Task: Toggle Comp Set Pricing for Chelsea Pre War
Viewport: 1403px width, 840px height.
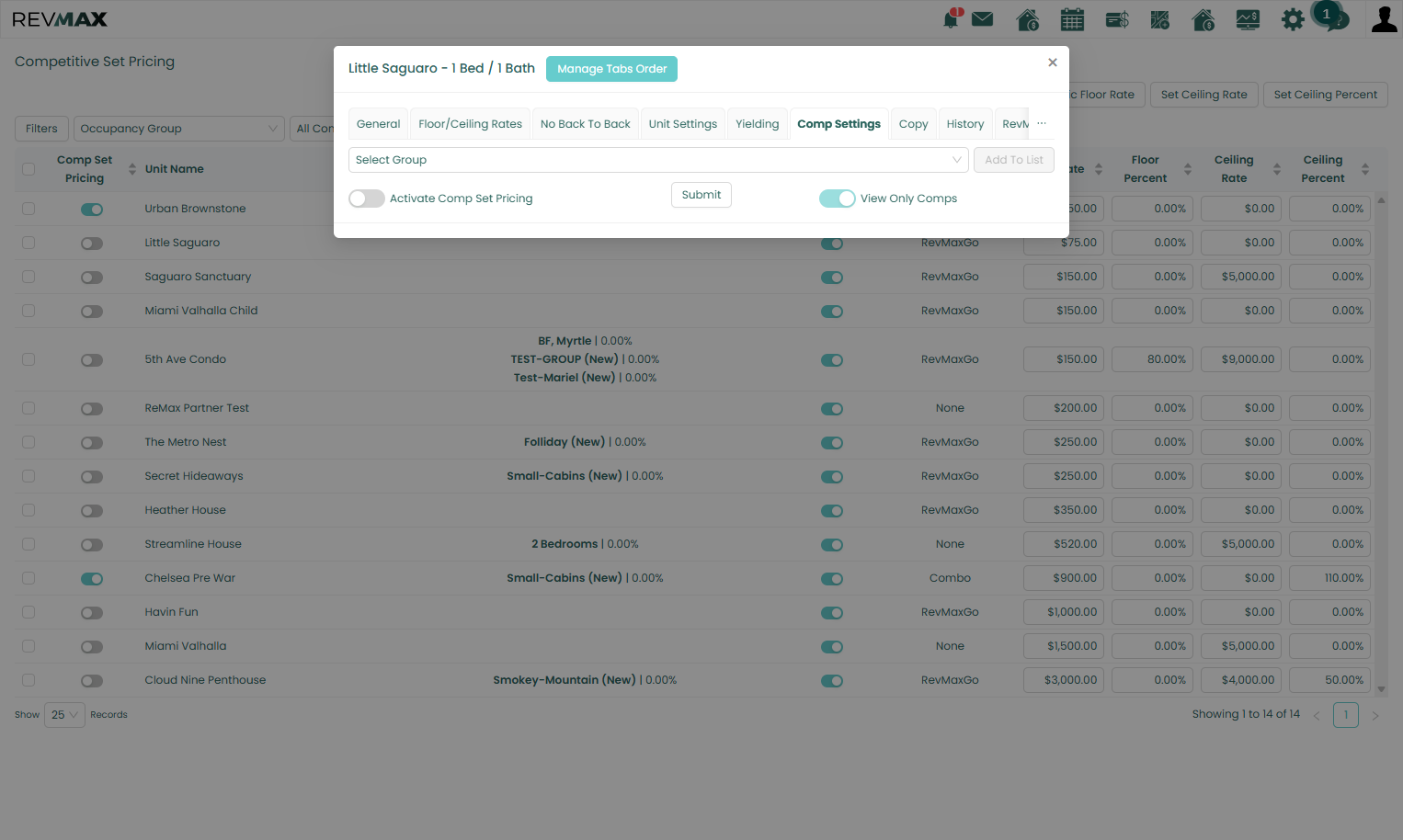Action: 92,579
